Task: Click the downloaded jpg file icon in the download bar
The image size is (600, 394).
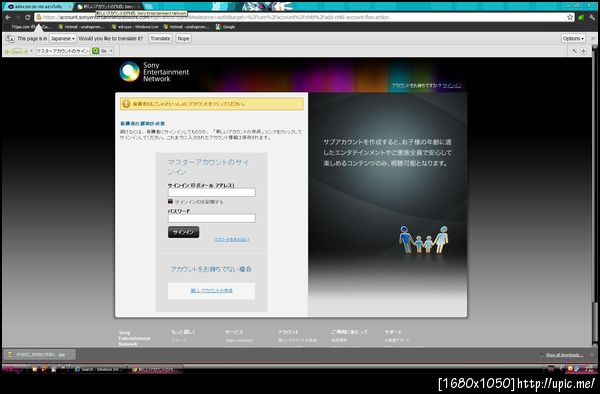Action: [10, 355]
